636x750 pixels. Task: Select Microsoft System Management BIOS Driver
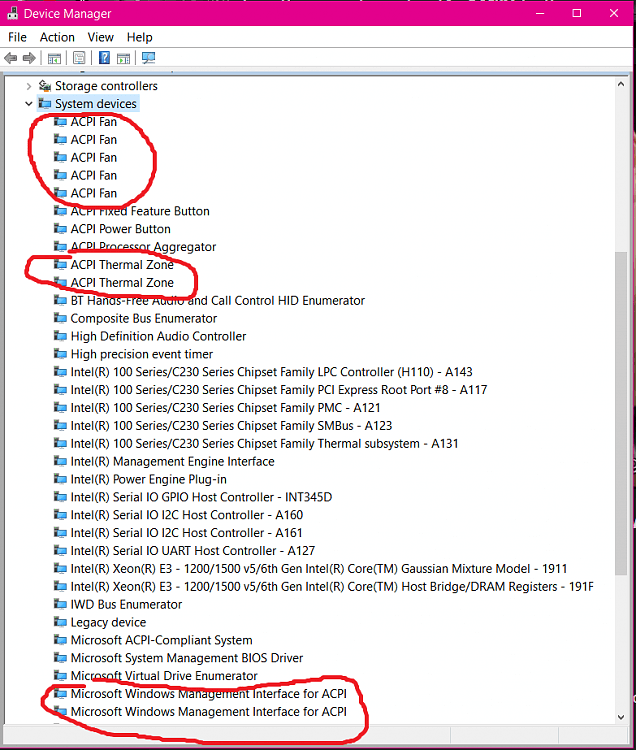(187, 658)
